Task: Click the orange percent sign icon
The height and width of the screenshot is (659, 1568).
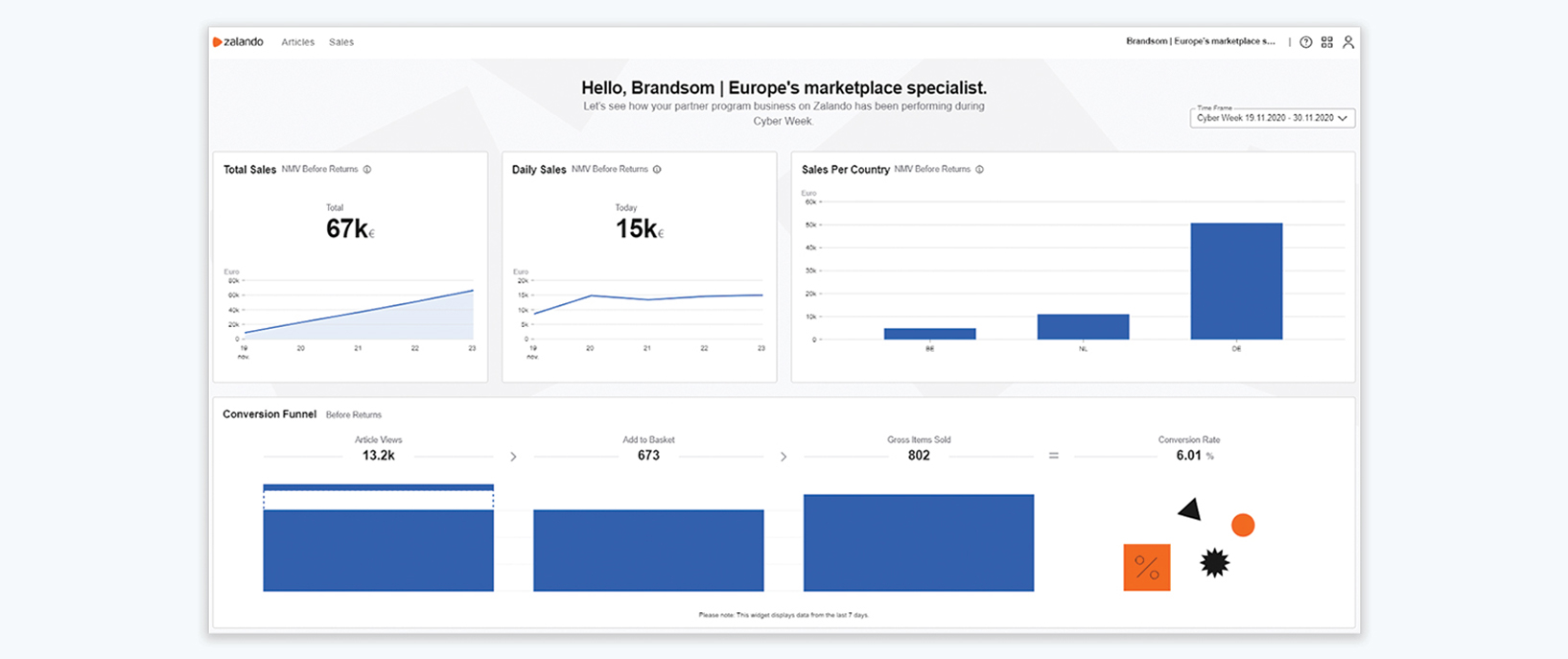Action: point(1146,567)
